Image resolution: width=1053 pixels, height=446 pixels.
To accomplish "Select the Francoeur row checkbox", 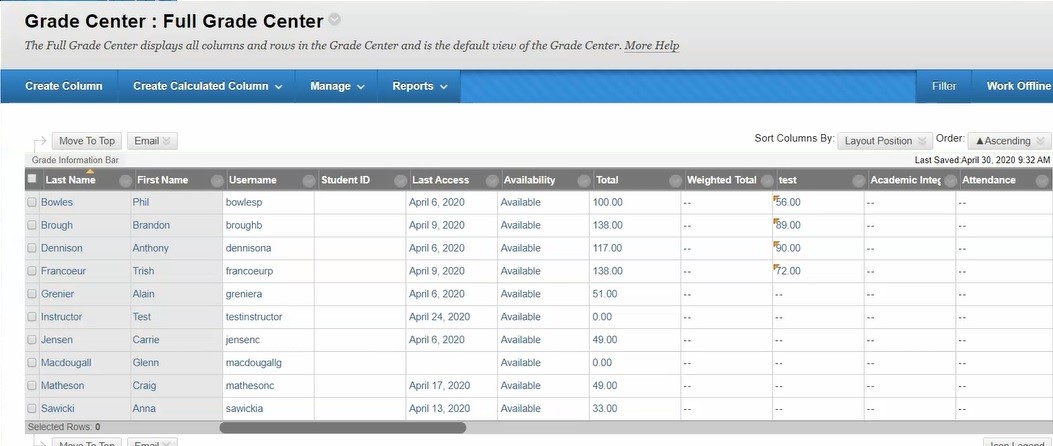I will [x=32, y=271].
